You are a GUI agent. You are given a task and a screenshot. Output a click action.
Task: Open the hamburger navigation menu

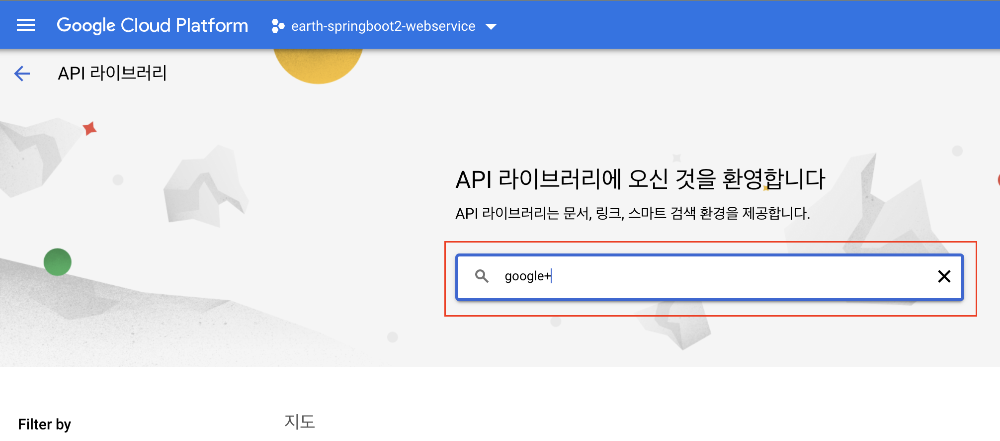point(26,26)
